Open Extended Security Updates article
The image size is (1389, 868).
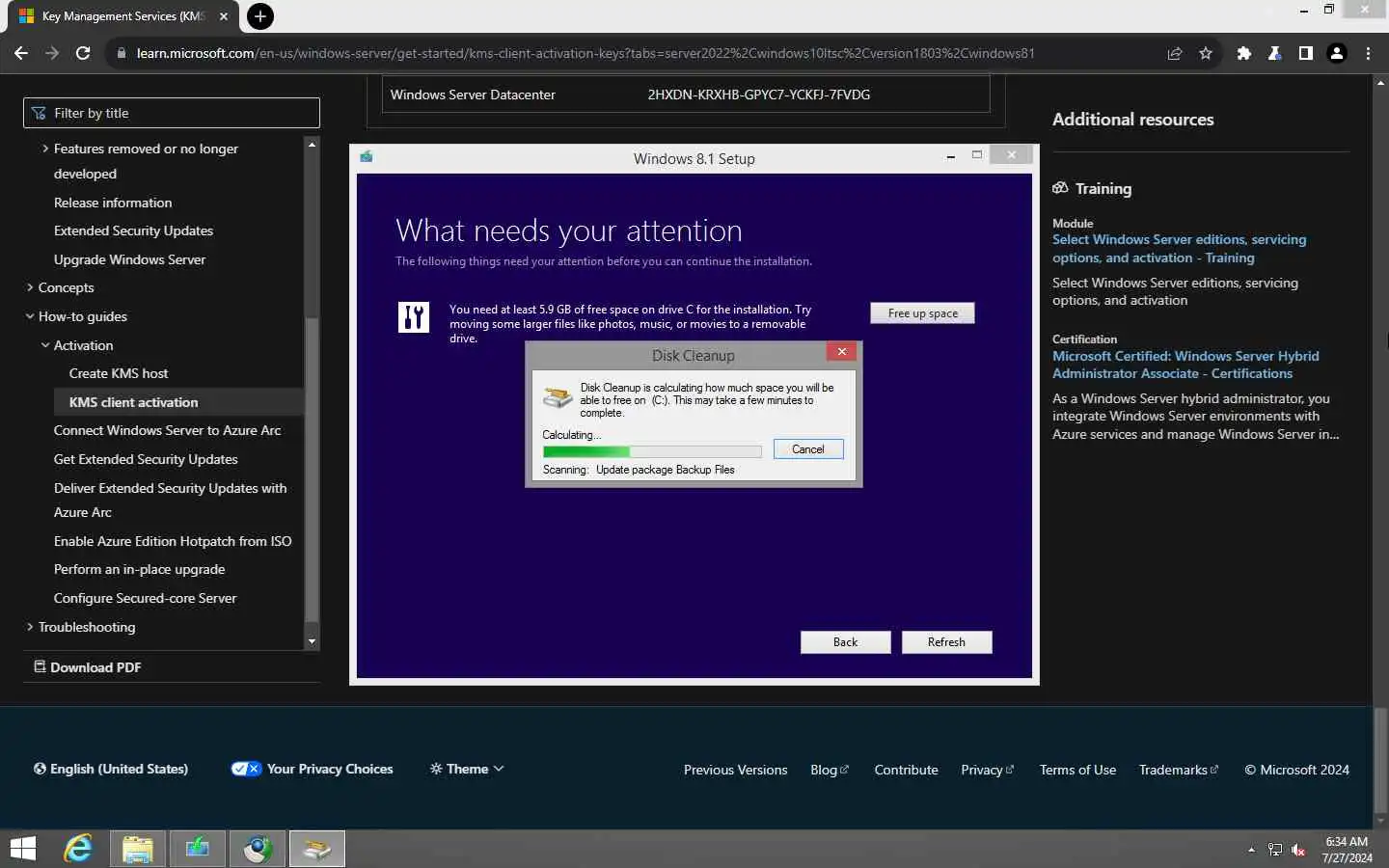click(x=133, y=231)
